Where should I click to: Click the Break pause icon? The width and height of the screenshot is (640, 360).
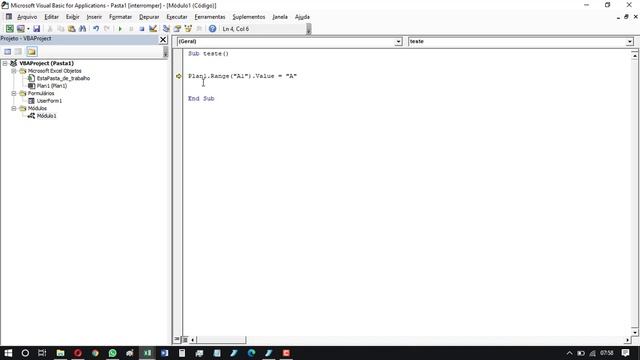(131, 29)
